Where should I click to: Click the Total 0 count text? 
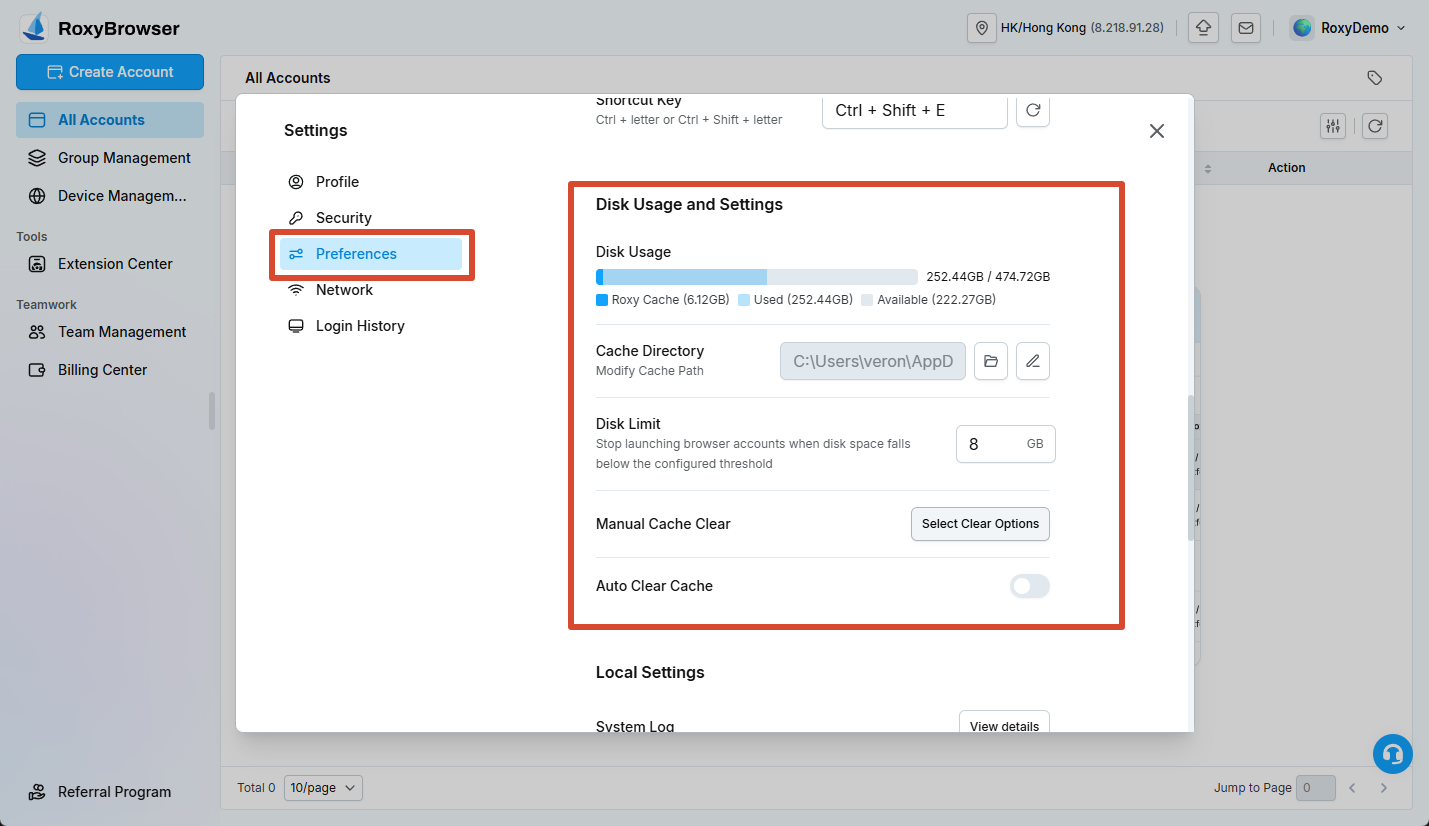pyautogui.click(x=257, y=788)
